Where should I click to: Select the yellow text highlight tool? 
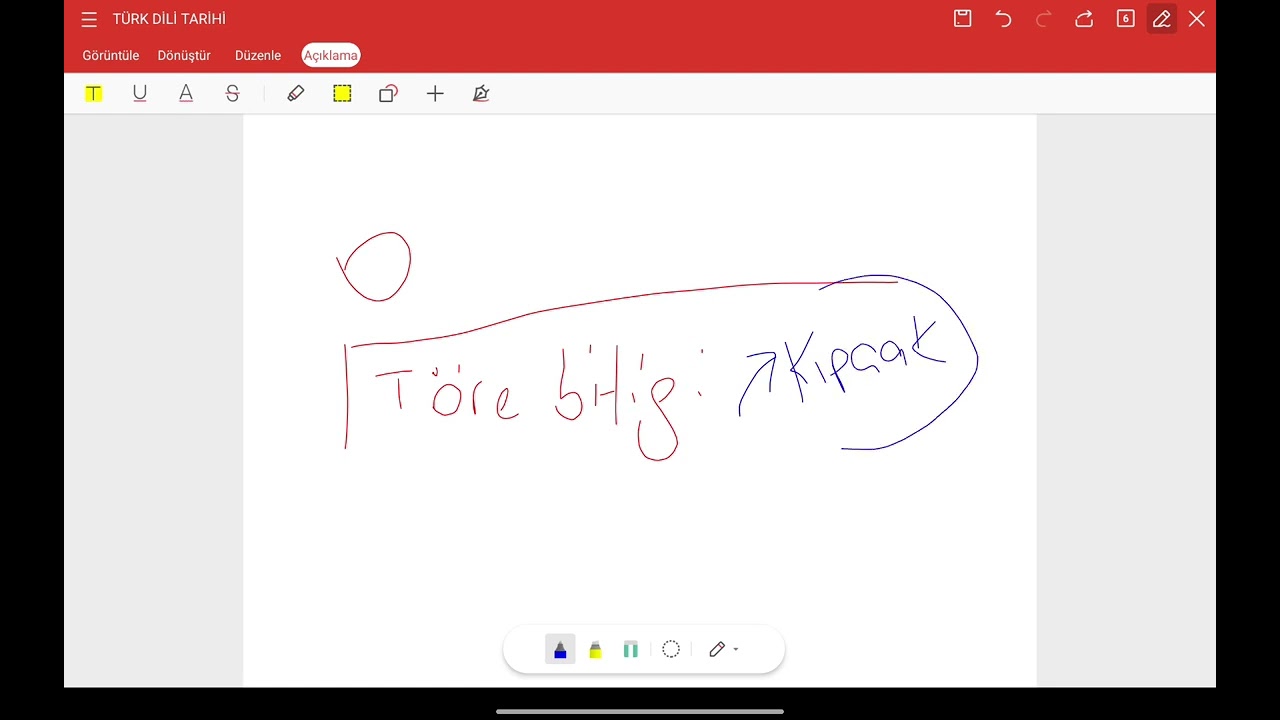[93, 94]
